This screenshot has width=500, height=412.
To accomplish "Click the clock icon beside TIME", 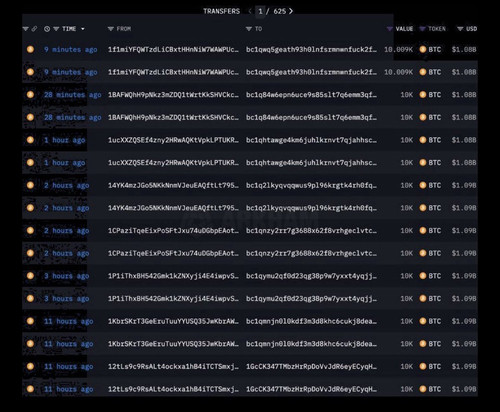I will click(47, 29).
